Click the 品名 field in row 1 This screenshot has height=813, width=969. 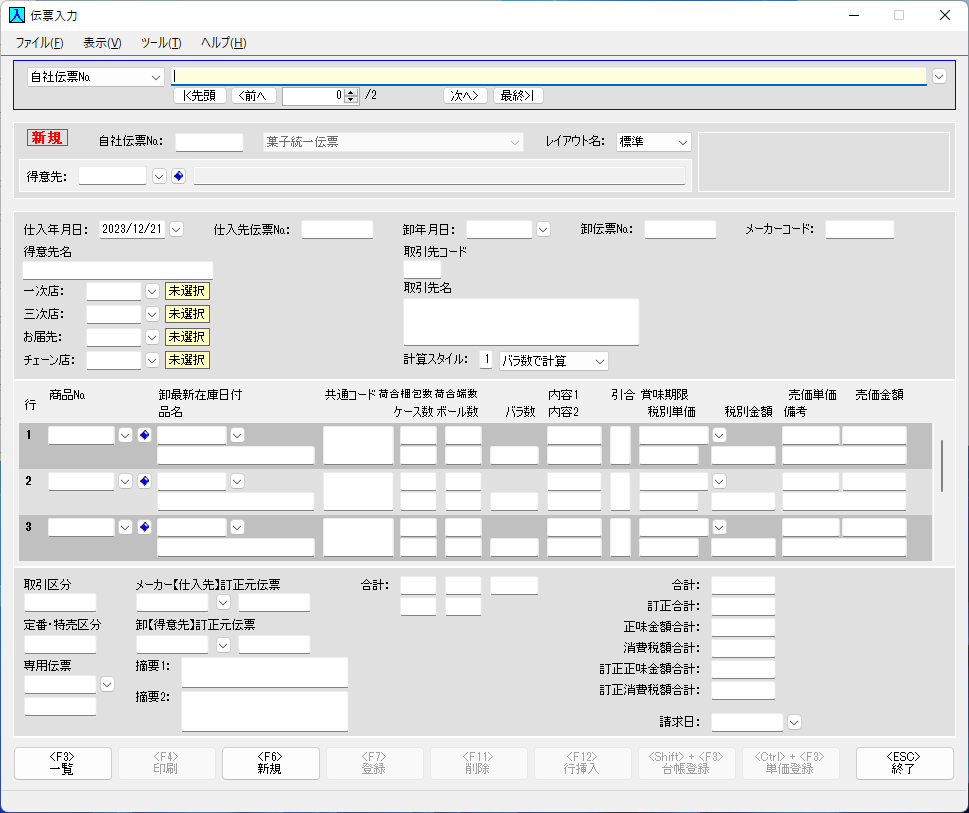[236, 455]
